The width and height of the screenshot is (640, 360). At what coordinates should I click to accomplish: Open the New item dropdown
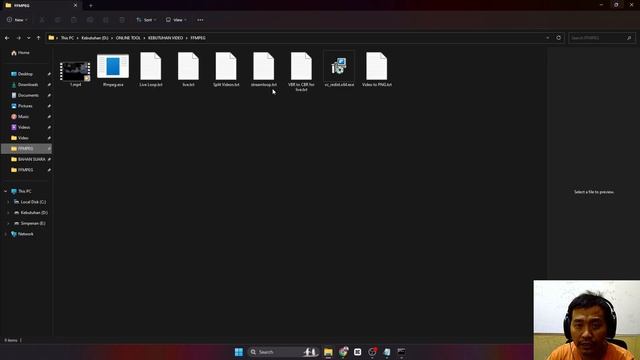pos(17,20)
